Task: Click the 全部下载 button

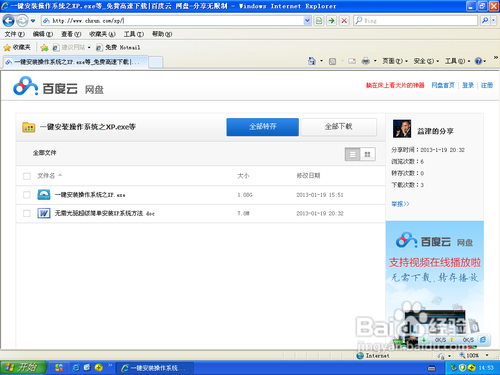Action: click(x=339, y=127)
